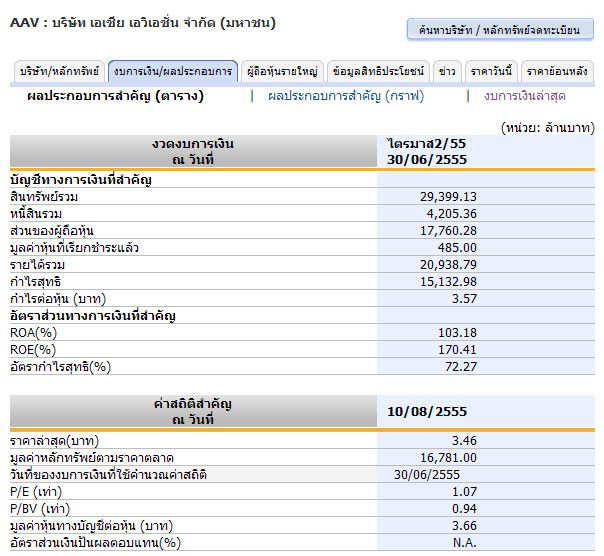The width and height of the screenshot is (604, 556).
Task: Switch to the ผู้ถือหุ้นรายใหญ่ tab
Action: tap(282, 72)
